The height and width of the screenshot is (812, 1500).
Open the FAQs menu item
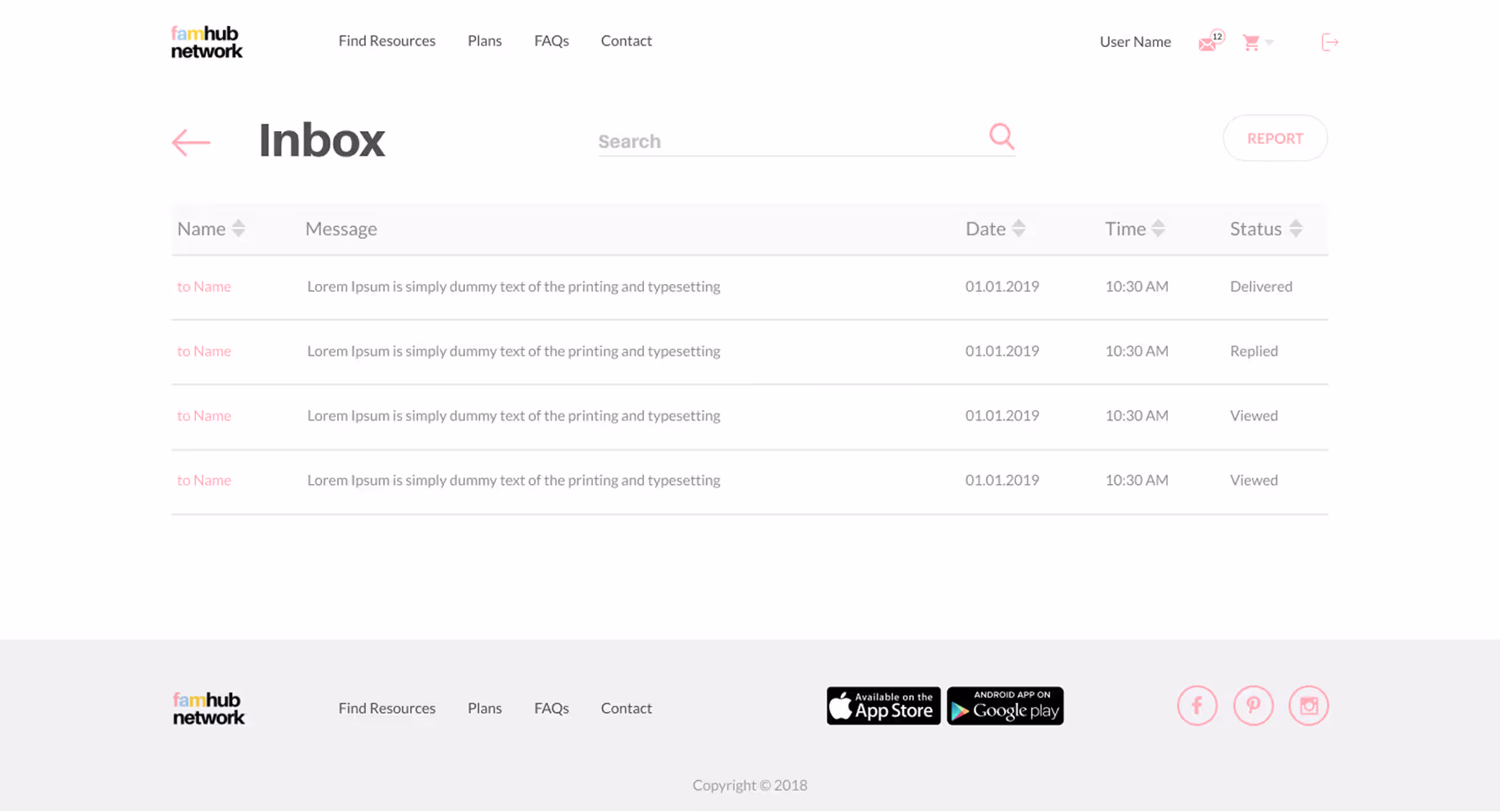(552, 40)
